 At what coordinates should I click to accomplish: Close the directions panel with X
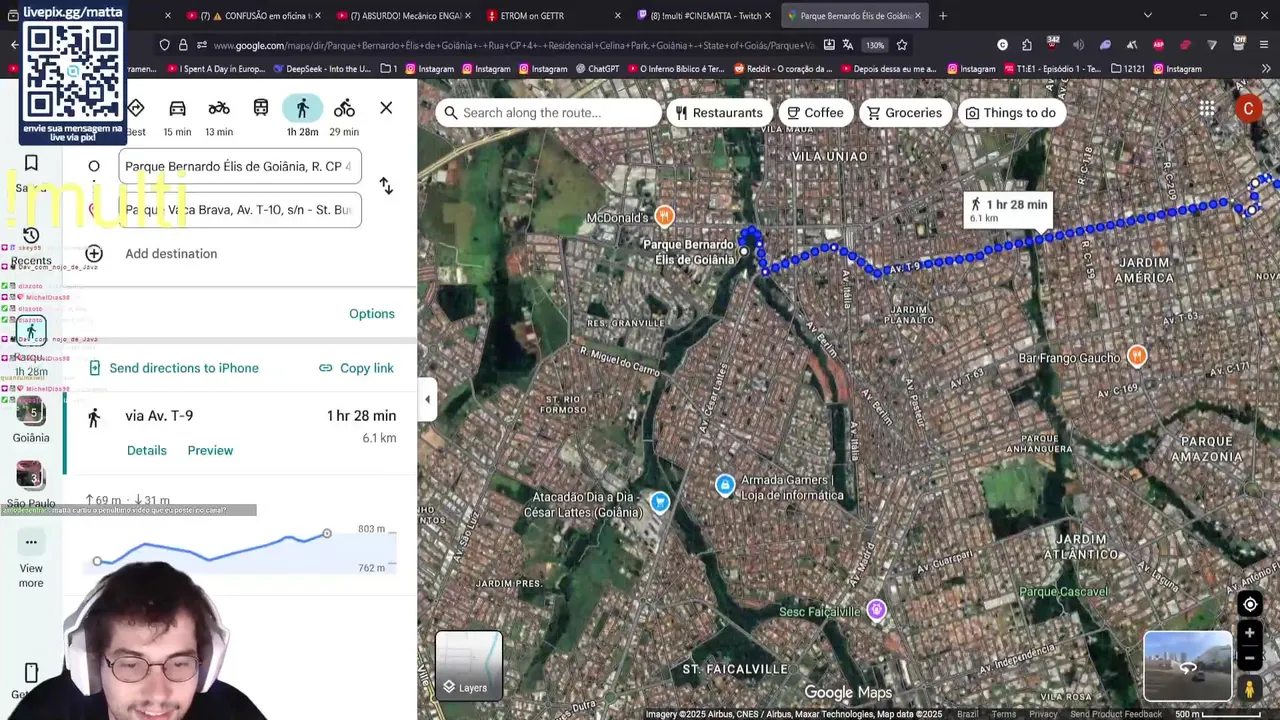coord(386,108)
